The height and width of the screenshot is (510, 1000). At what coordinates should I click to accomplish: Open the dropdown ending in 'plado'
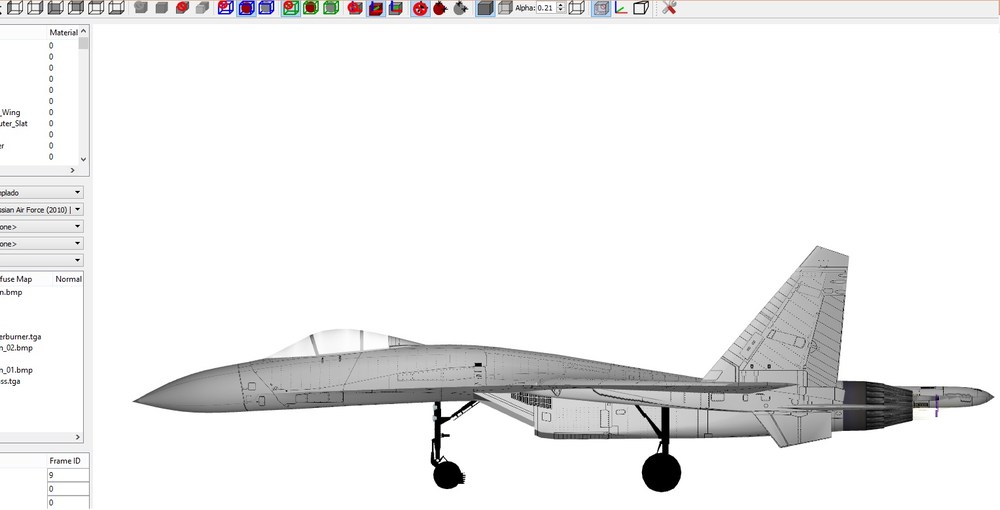[x=41, y=192]
